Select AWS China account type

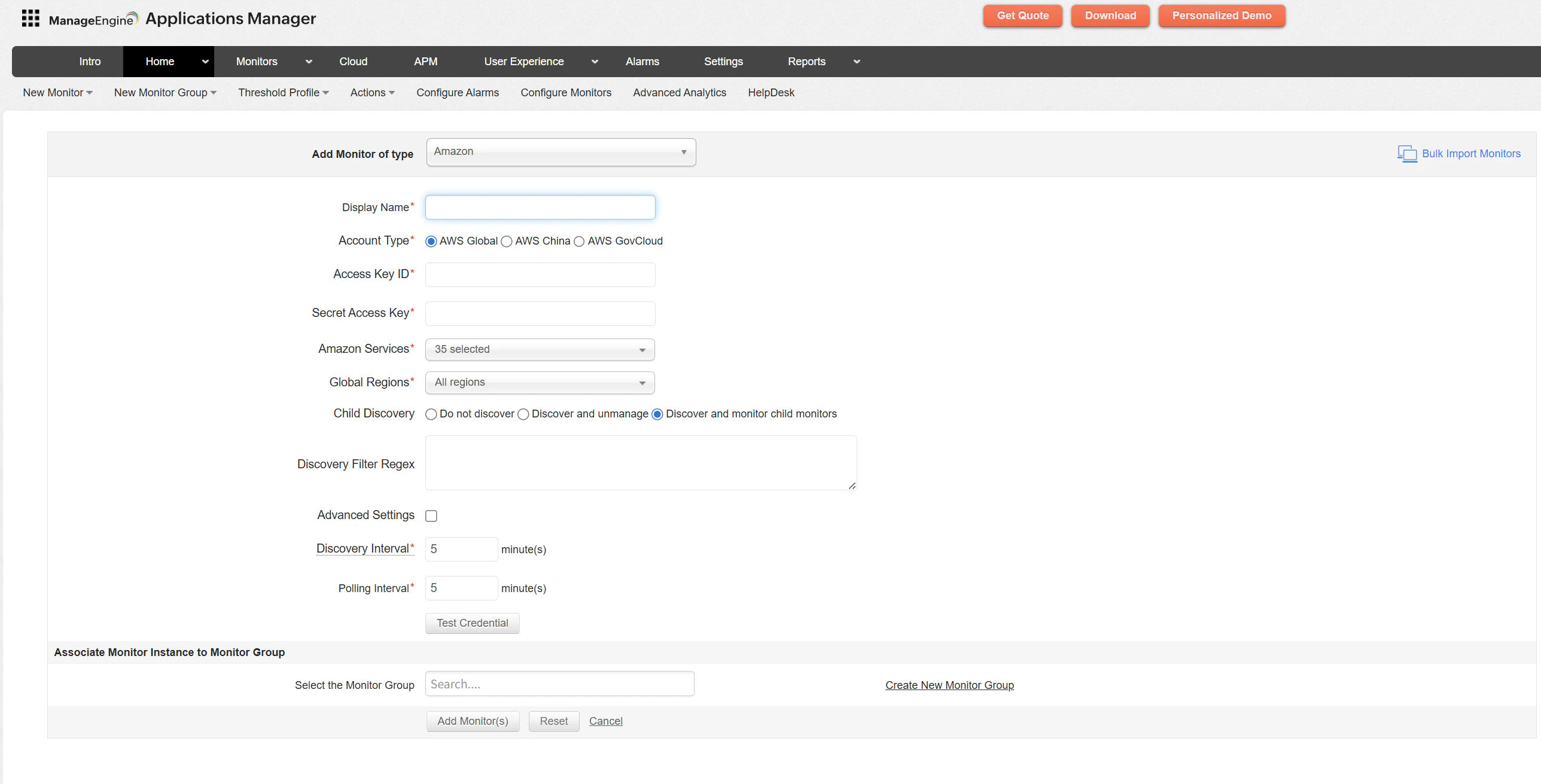click(507, 242)
